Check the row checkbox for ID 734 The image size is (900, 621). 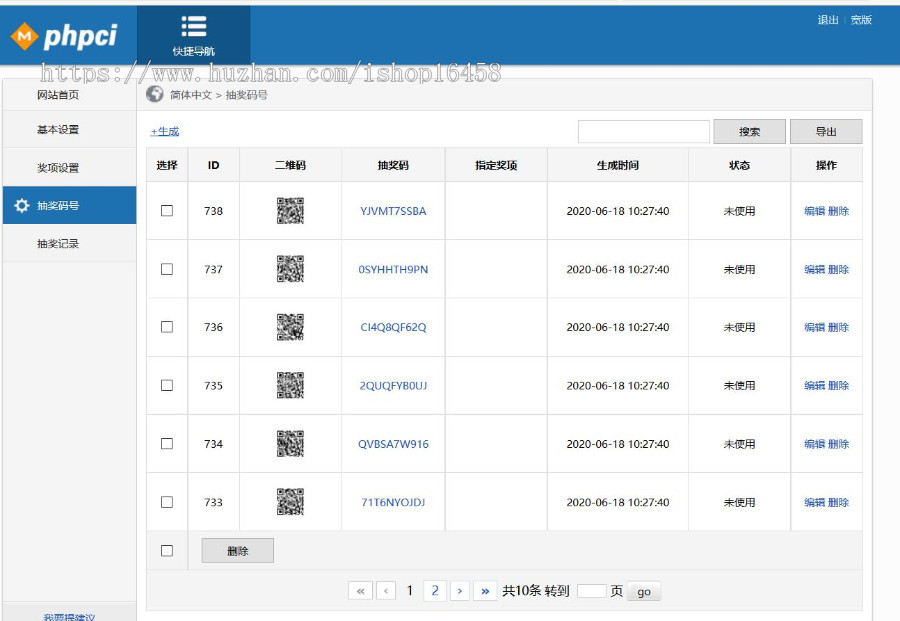point(166,443)
